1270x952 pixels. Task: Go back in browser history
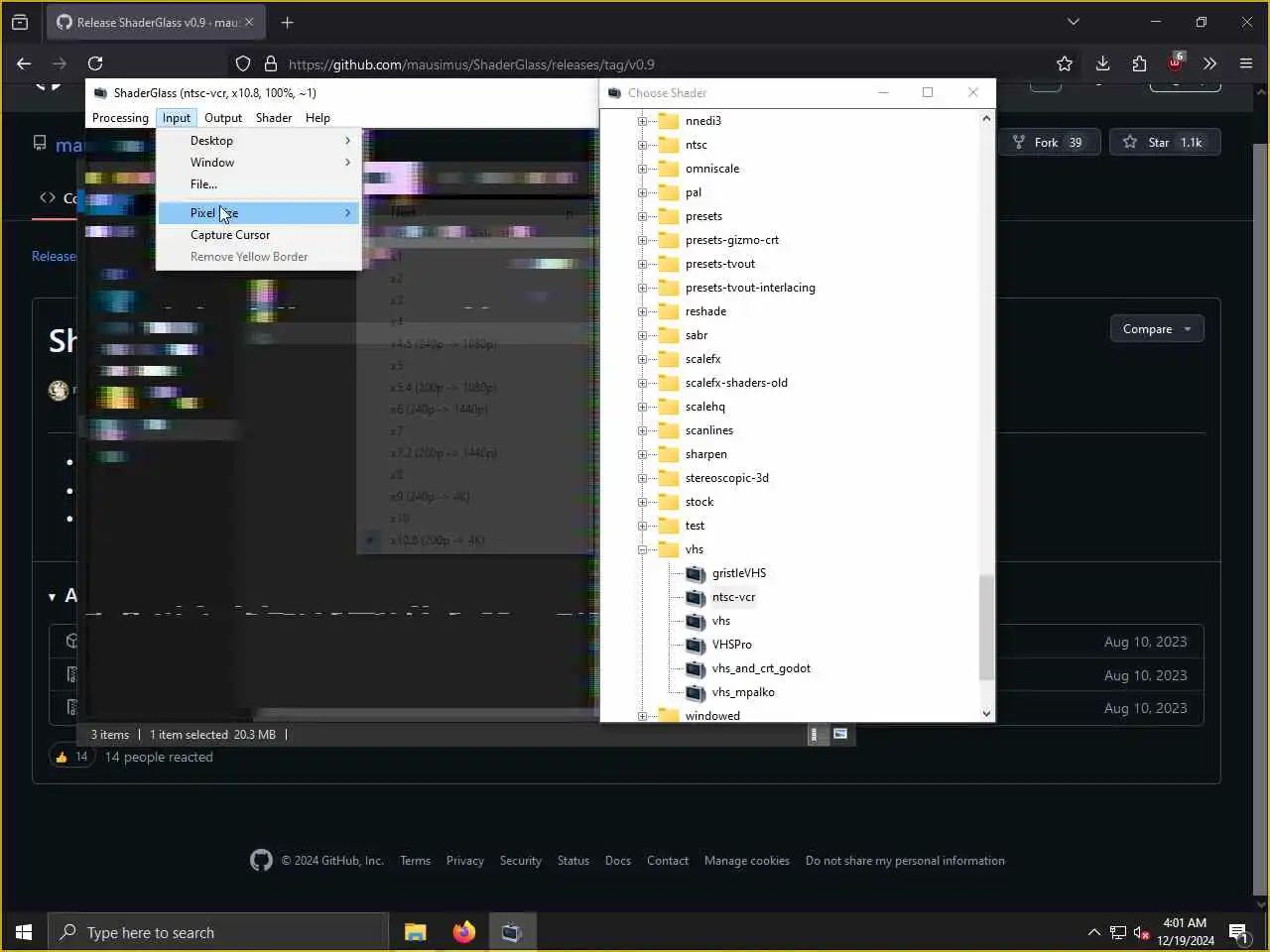click(24, 63)
